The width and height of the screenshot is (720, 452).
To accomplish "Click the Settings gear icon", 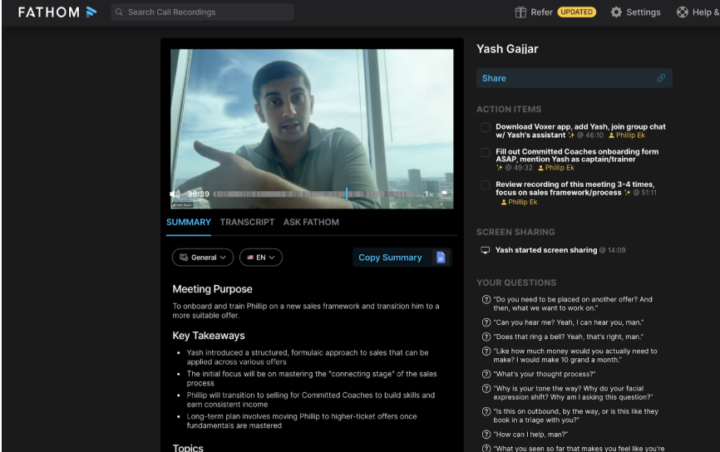I will click(x=616, y=12).
